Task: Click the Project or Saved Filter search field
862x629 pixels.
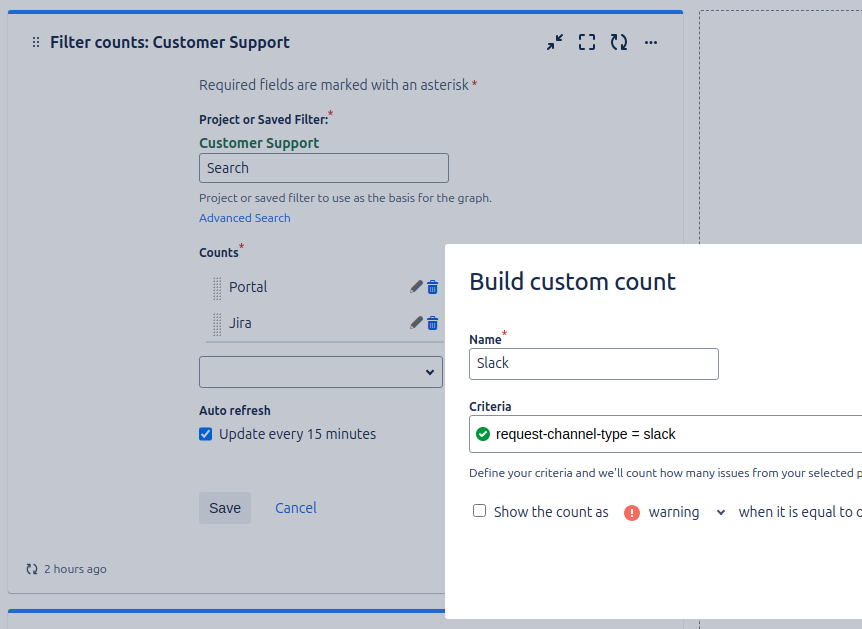Action: click(324, 168)
